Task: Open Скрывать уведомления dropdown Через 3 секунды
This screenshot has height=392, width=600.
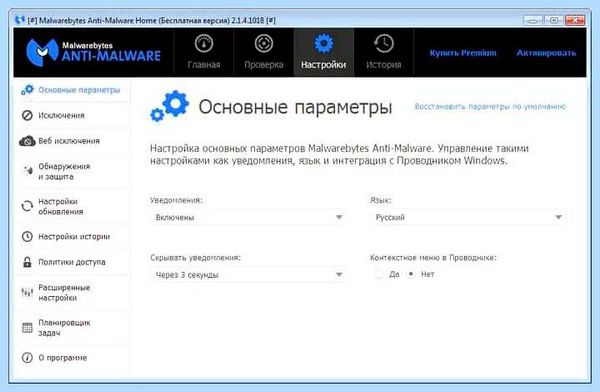Action: pos(249,274)
